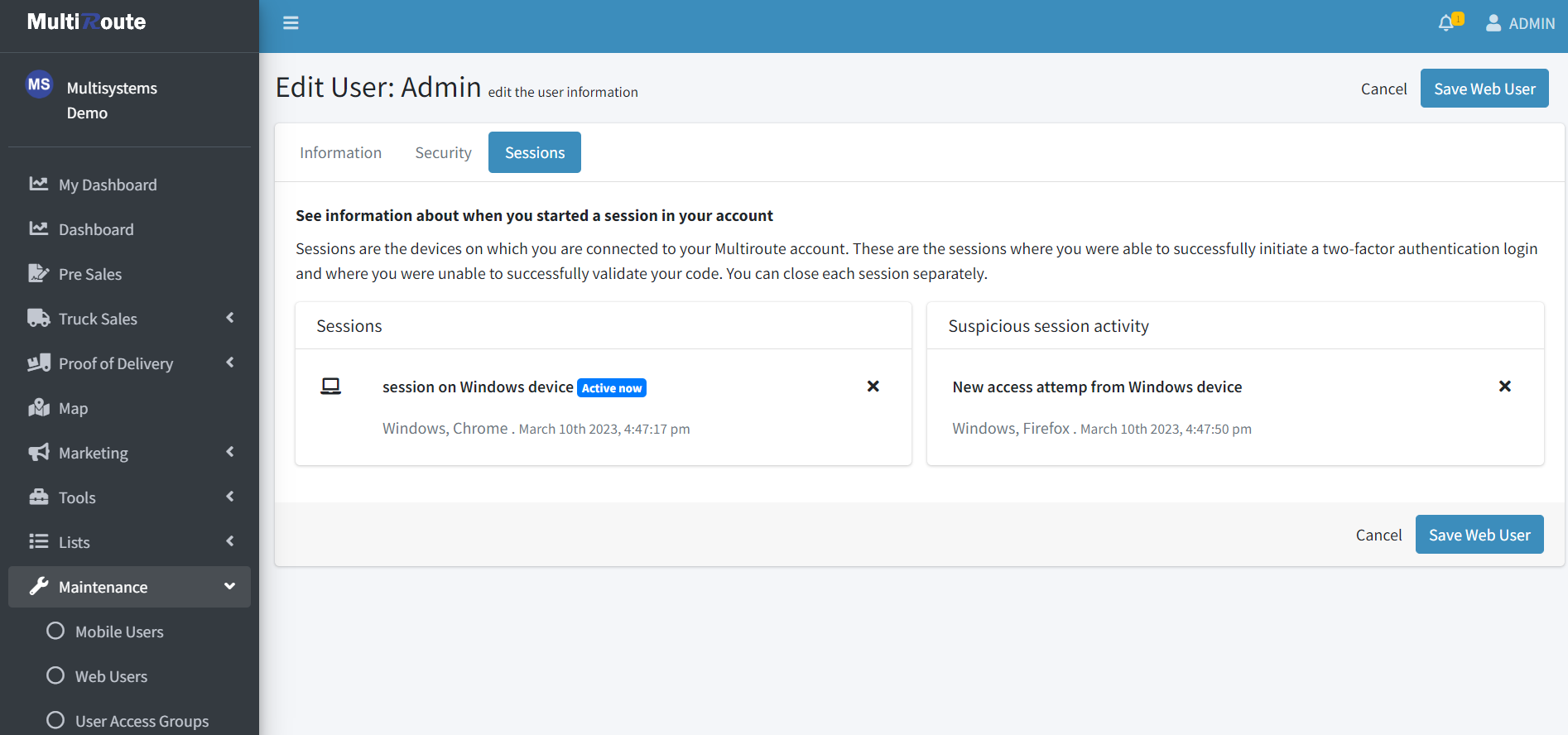Click the hamburger menu icon

[x=291, y=23]
